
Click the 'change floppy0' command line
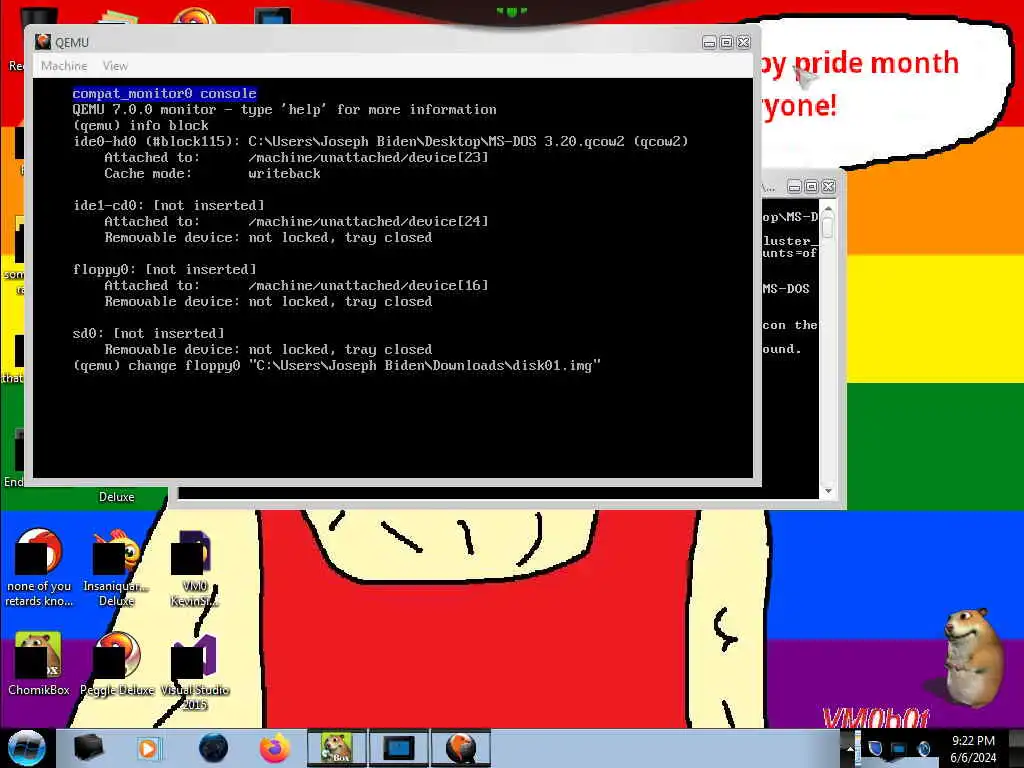pyautogui.click(x=336, y=365)
